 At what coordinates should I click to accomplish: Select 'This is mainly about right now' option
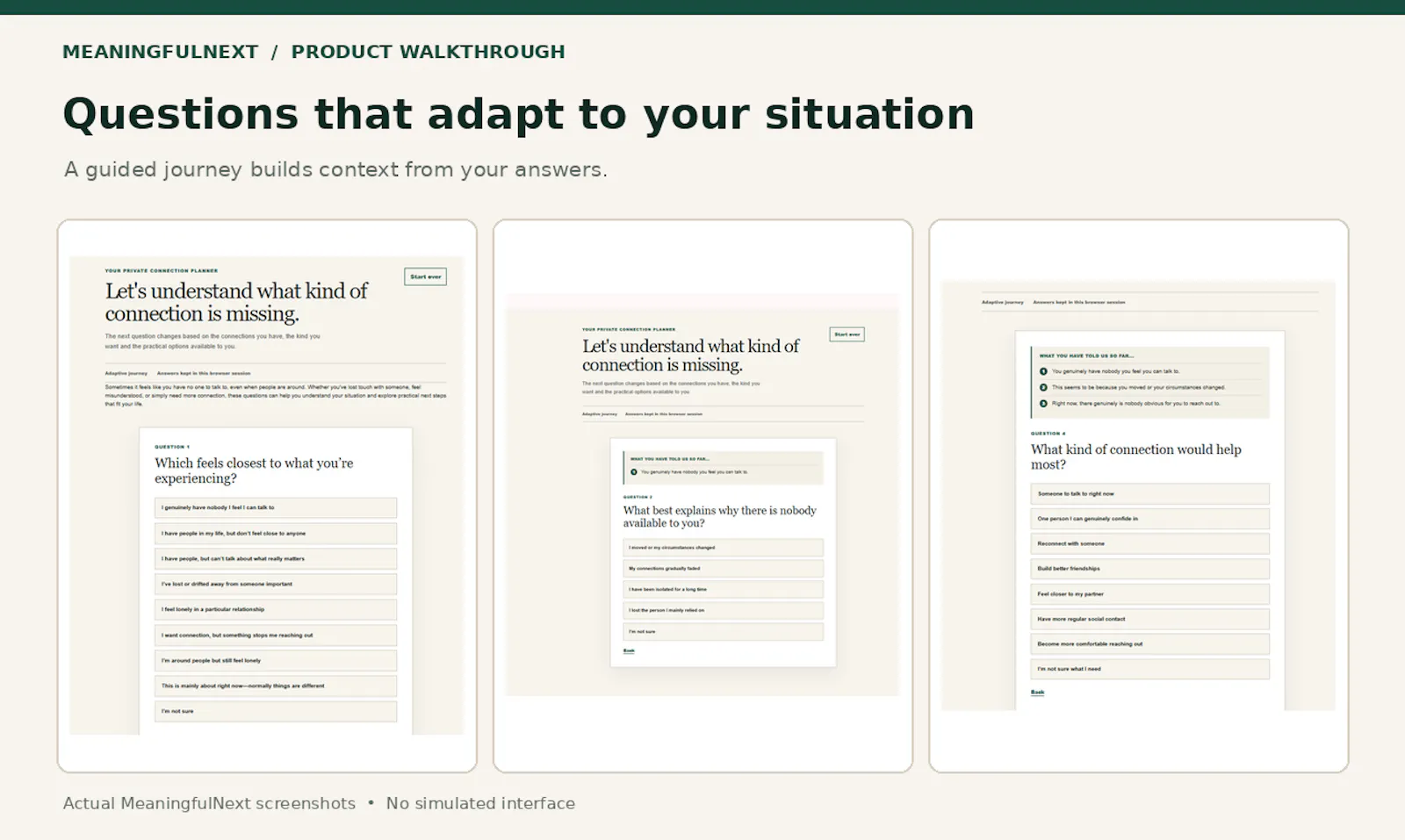(276, 686)
